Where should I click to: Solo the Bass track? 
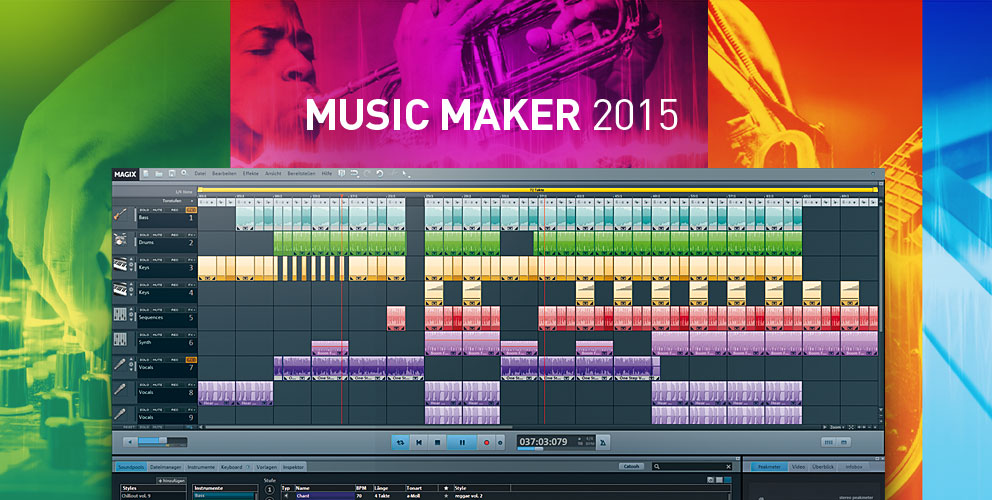143,210
